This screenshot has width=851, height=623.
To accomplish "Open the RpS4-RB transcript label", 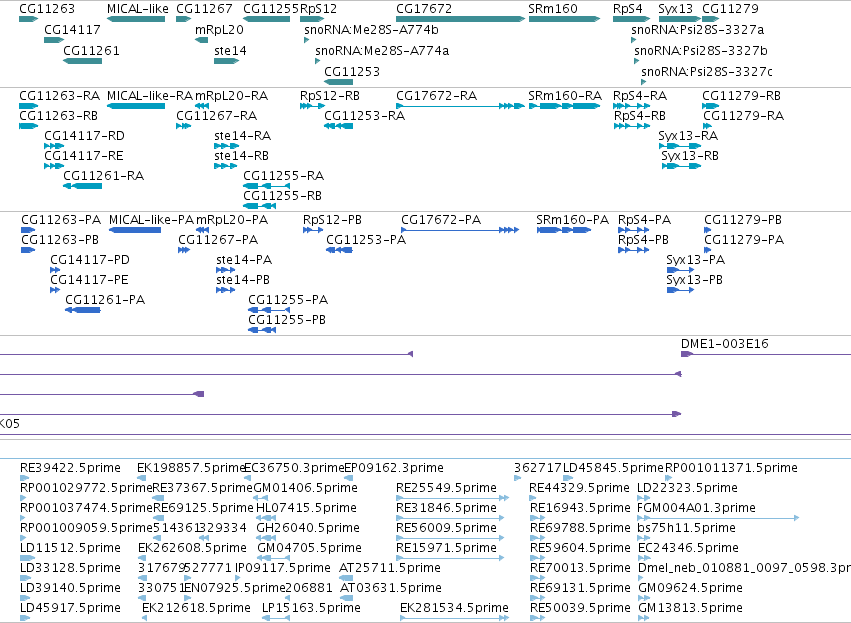I will [640, 116].
